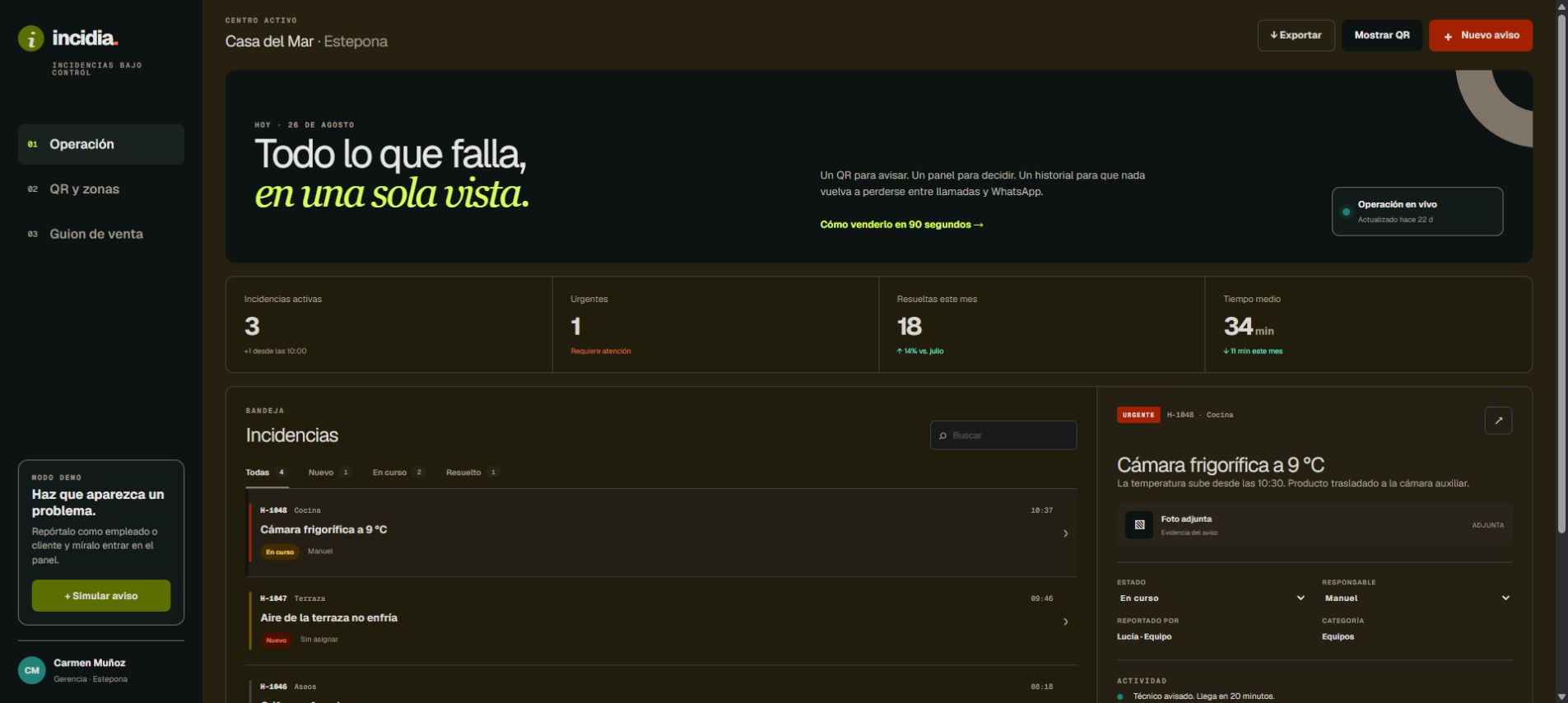This screenshot has height=703, width=1568.
Task: Click the page scrollbar thumb
Action: pos(1561,272)
